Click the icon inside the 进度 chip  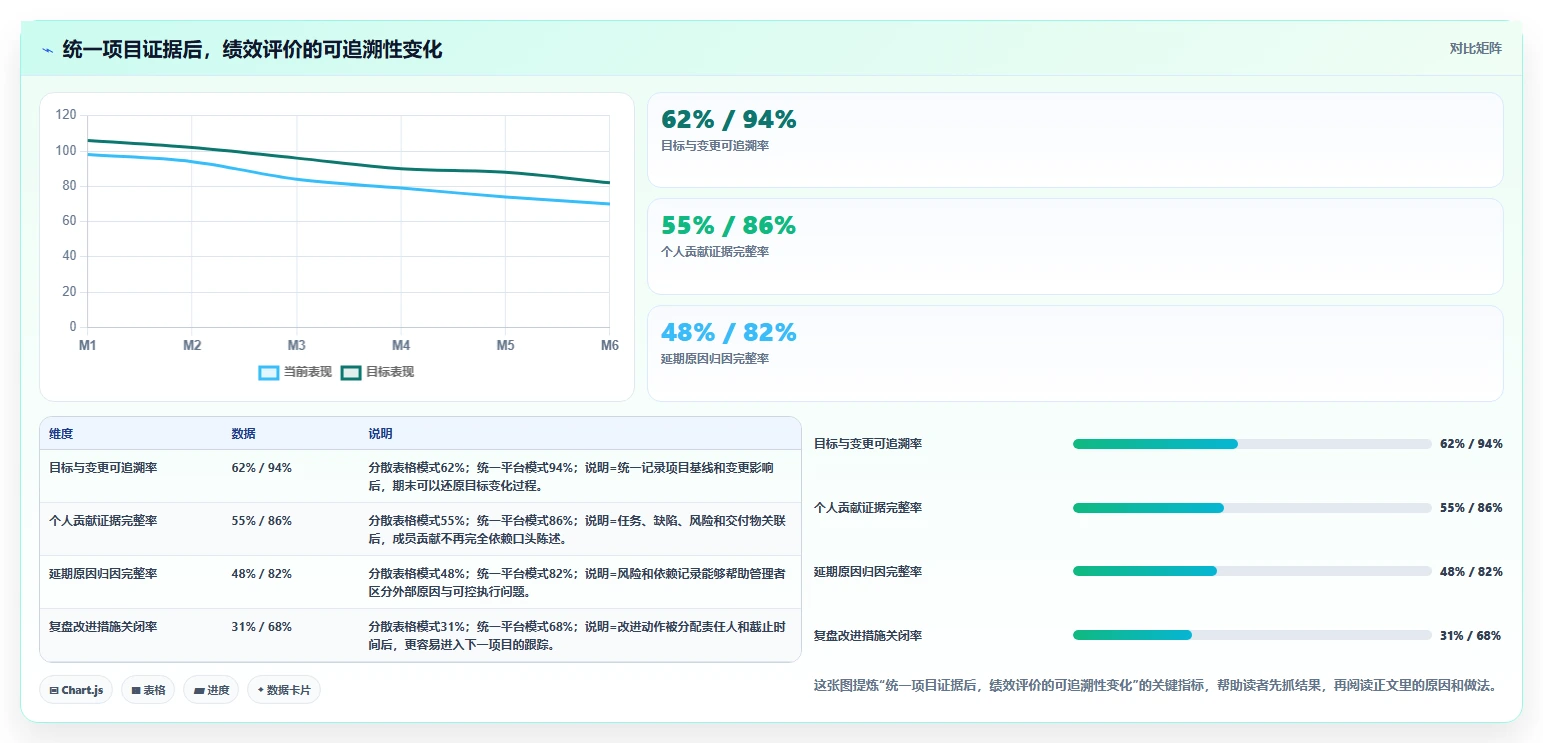click(x=199, y=690)
